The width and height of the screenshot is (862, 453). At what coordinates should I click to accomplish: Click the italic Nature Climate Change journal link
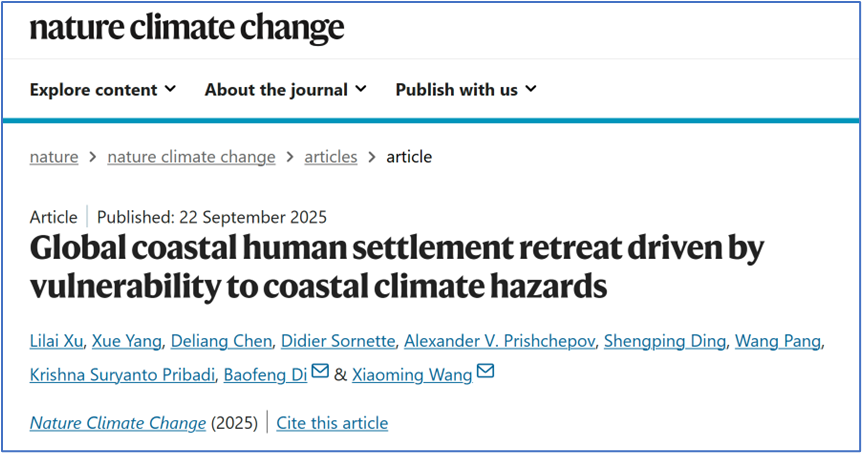[117, 423]
